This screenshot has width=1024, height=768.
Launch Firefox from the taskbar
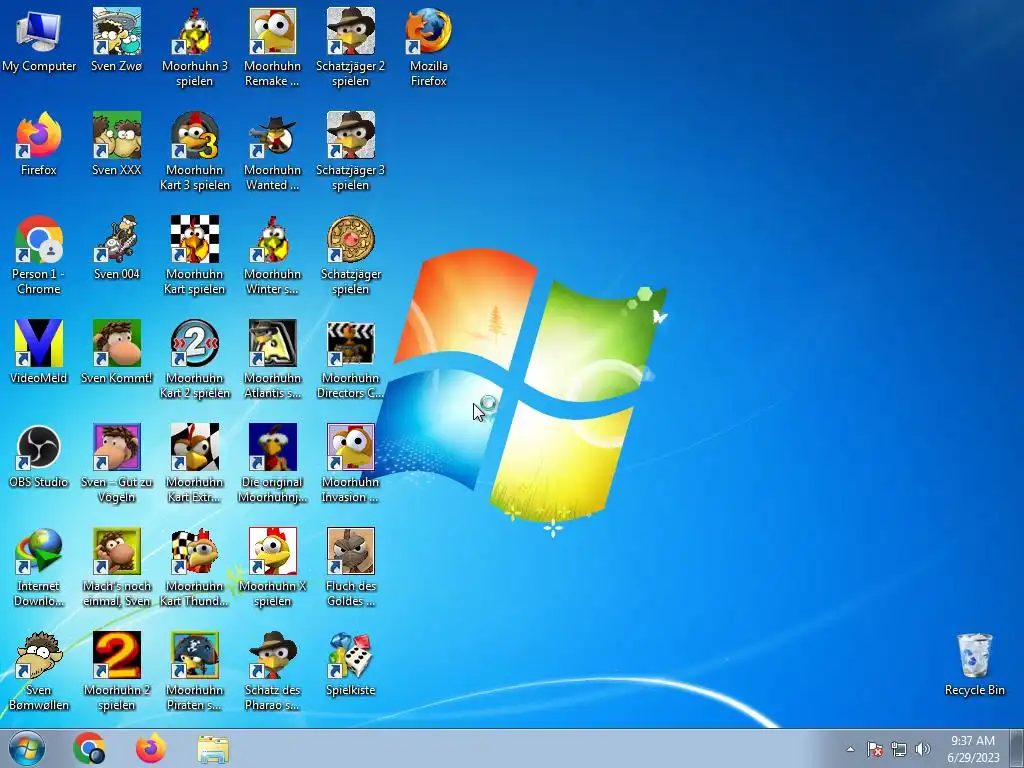151,748
